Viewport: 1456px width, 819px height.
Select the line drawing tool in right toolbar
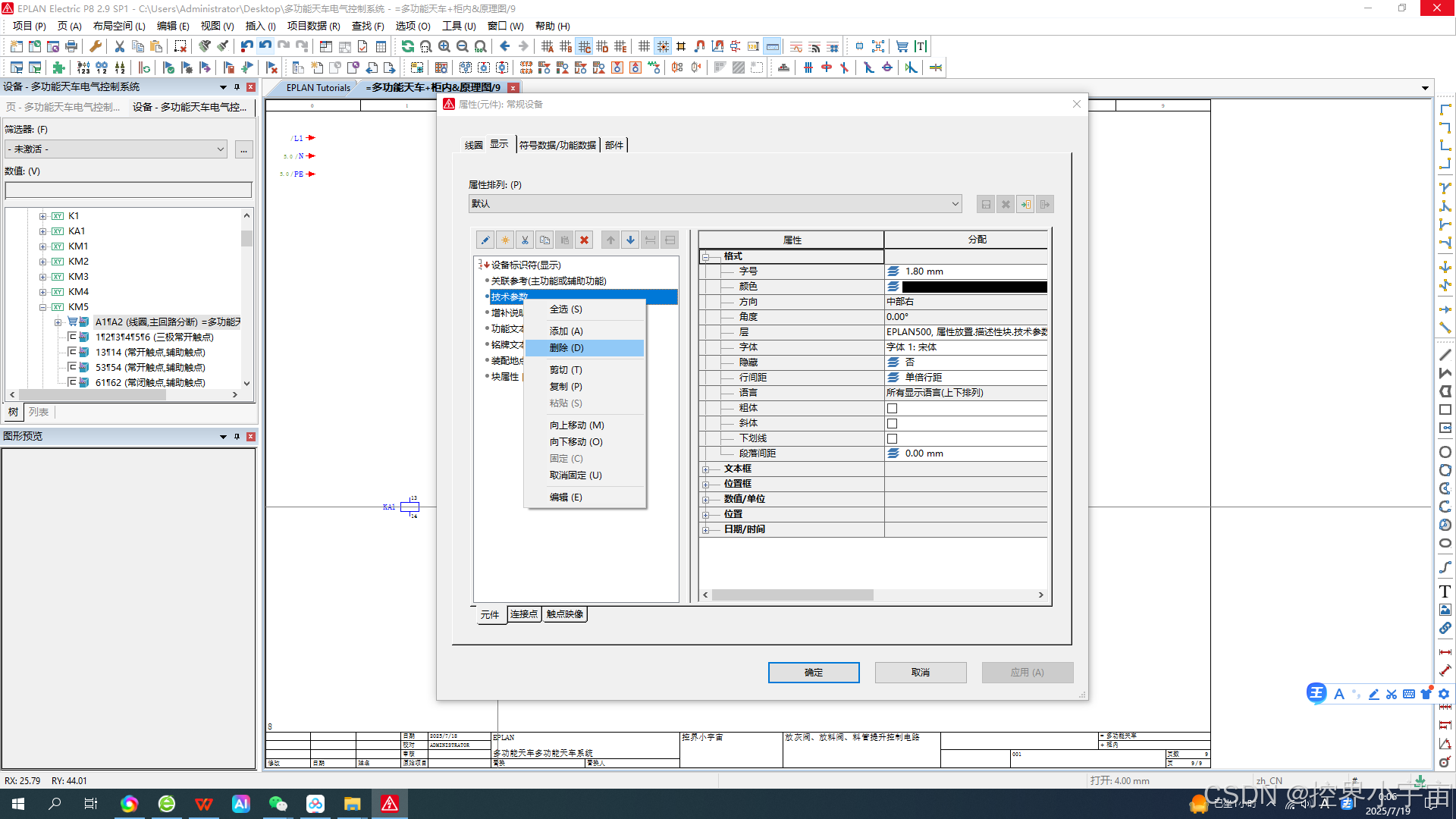tap(1445, 355)
